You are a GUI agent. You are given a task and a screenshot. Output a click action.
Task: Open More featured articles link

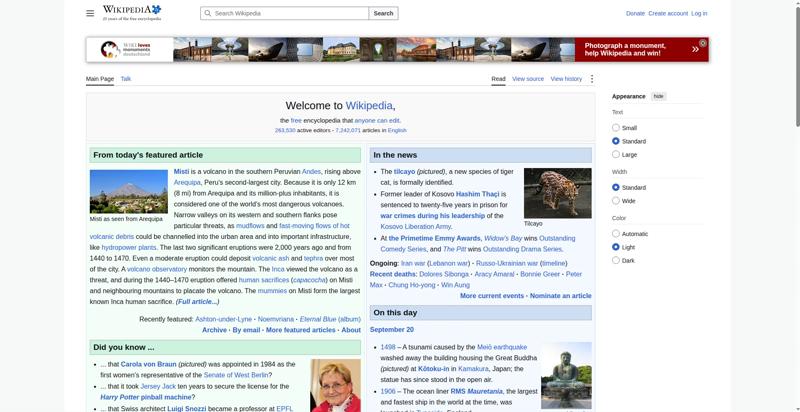click(x=301, y=330)
